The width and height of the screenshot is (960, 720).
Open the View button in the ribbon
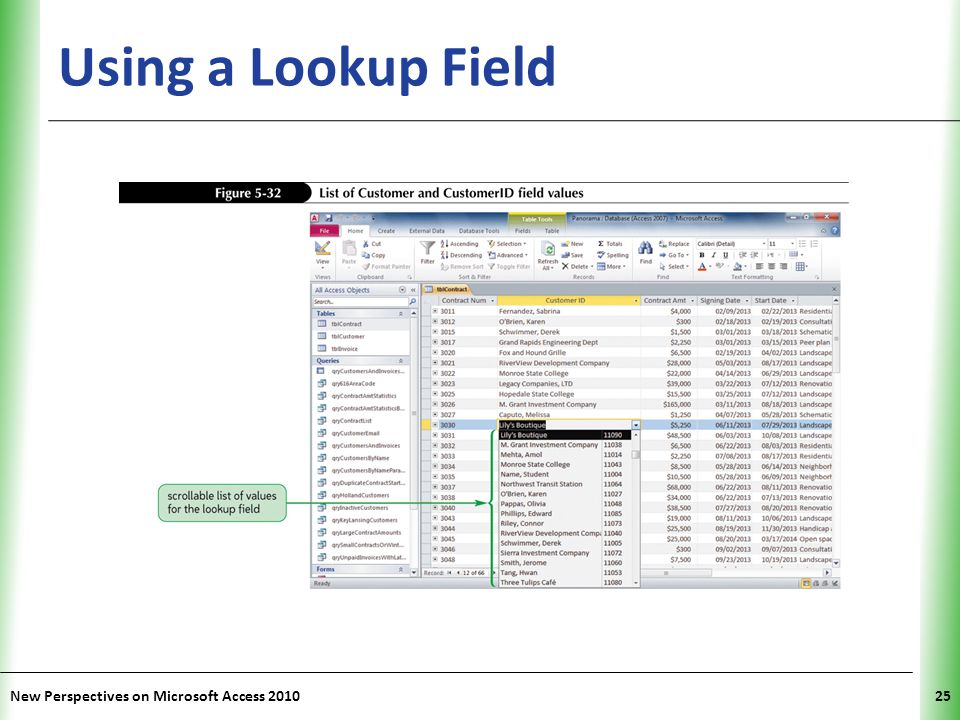click(322, 253)
